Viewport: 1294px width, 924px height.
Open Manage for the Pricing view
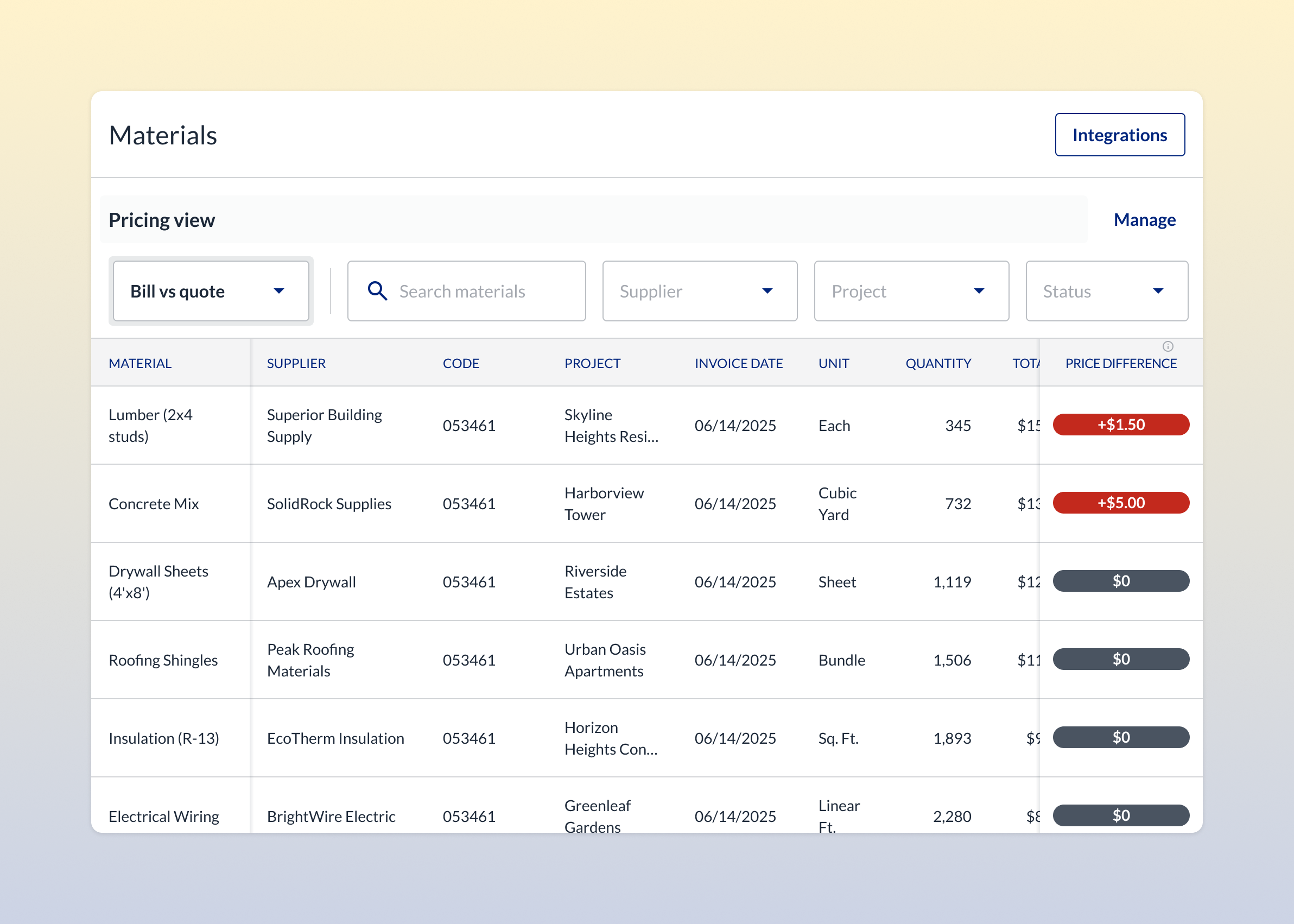tap(1144, 220)
